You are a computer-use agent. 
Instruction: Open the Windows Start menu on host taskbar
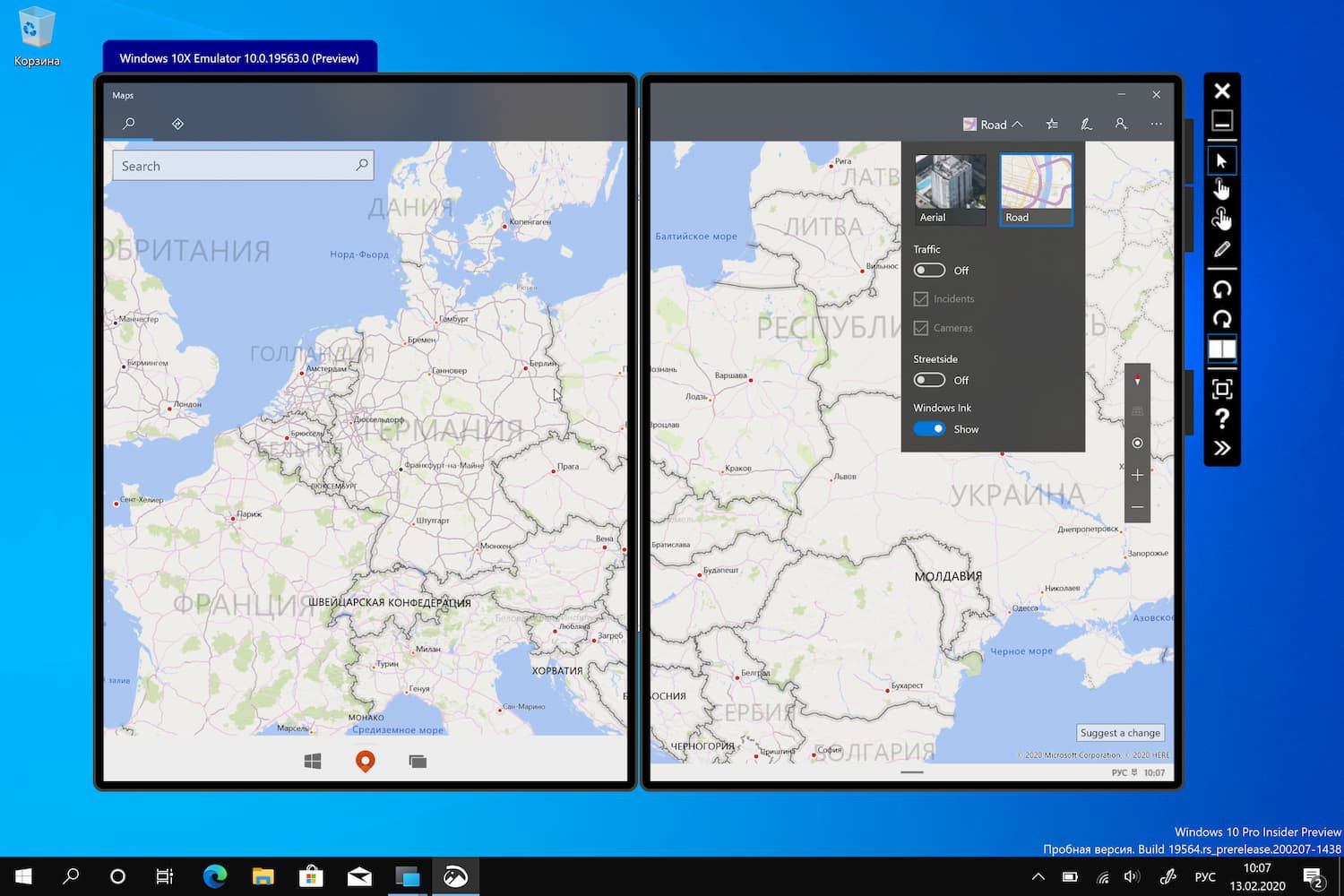click(23, 876)
